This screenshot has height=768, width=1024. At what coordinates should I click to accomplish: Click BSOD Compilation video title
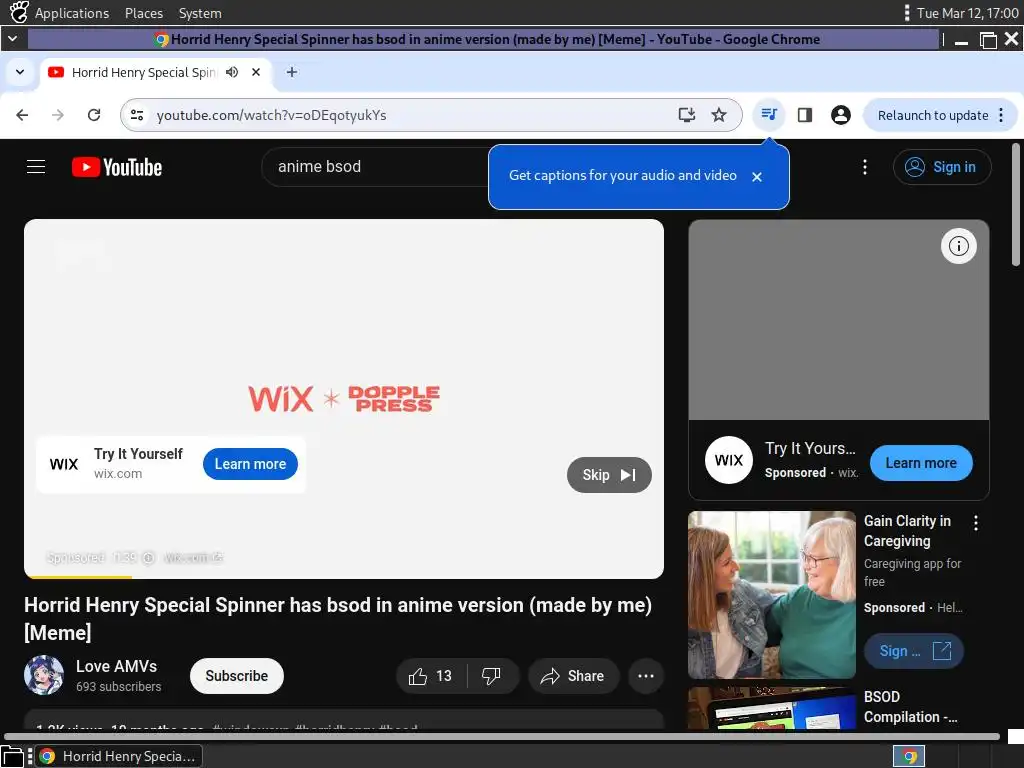click(910, 707)
